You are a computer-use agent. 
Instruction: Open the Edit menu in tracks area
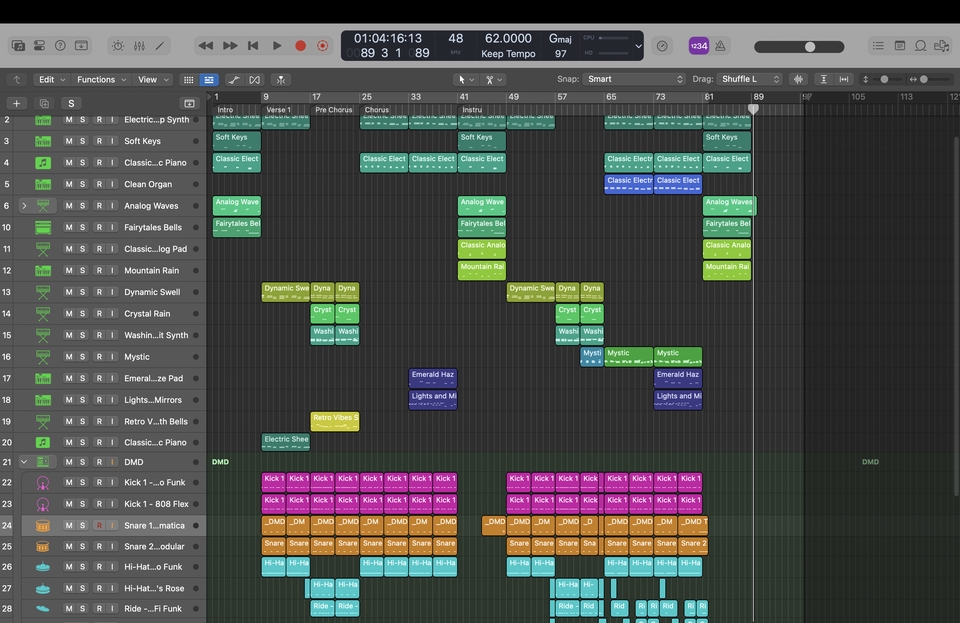click(x=52, y=80)
